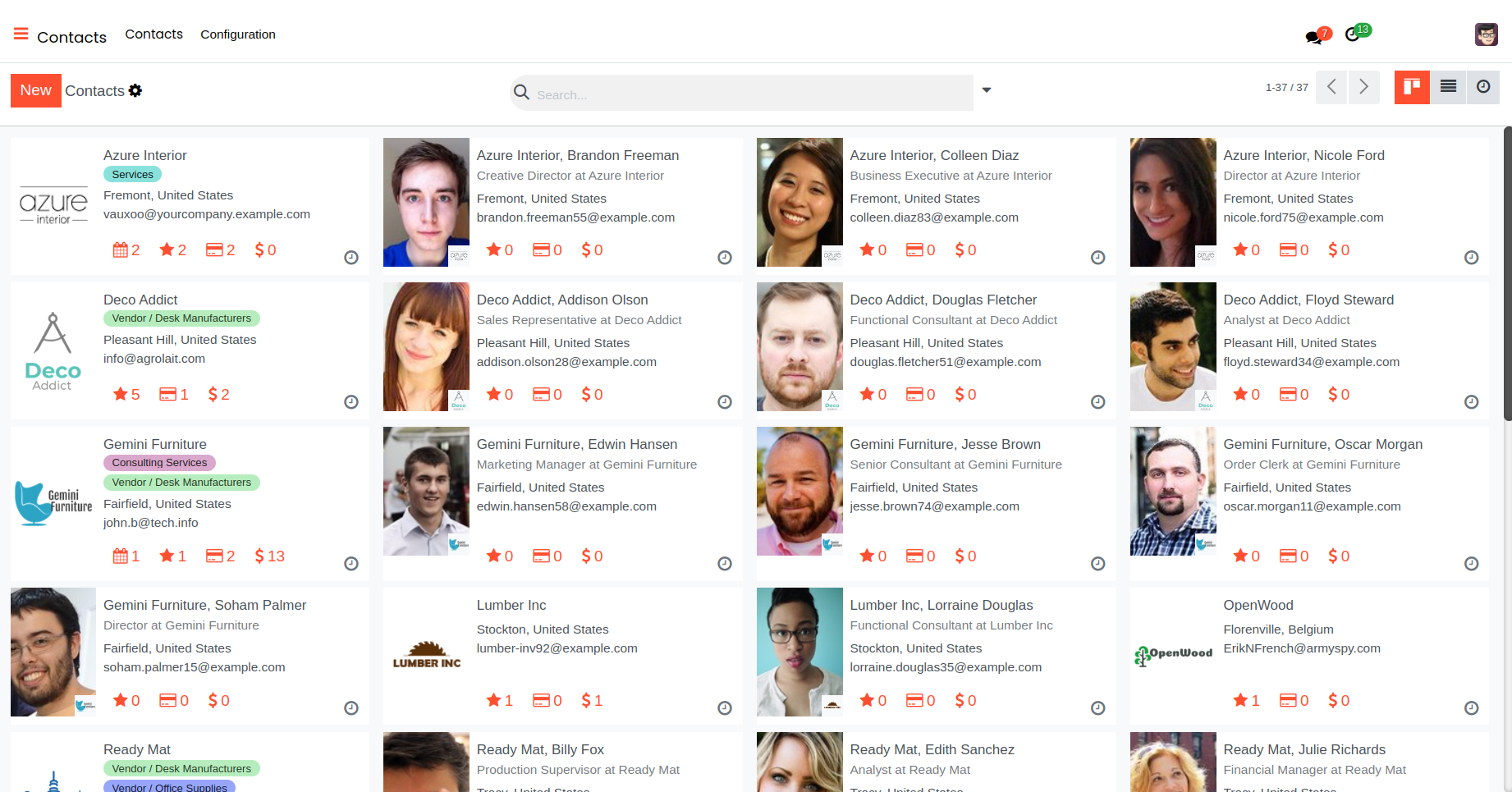The height and width of the screenshot is (792, 1512).
Task: Click the text 'Fairfield, United States' under Edwin Hansen
Action: [540, 488]
